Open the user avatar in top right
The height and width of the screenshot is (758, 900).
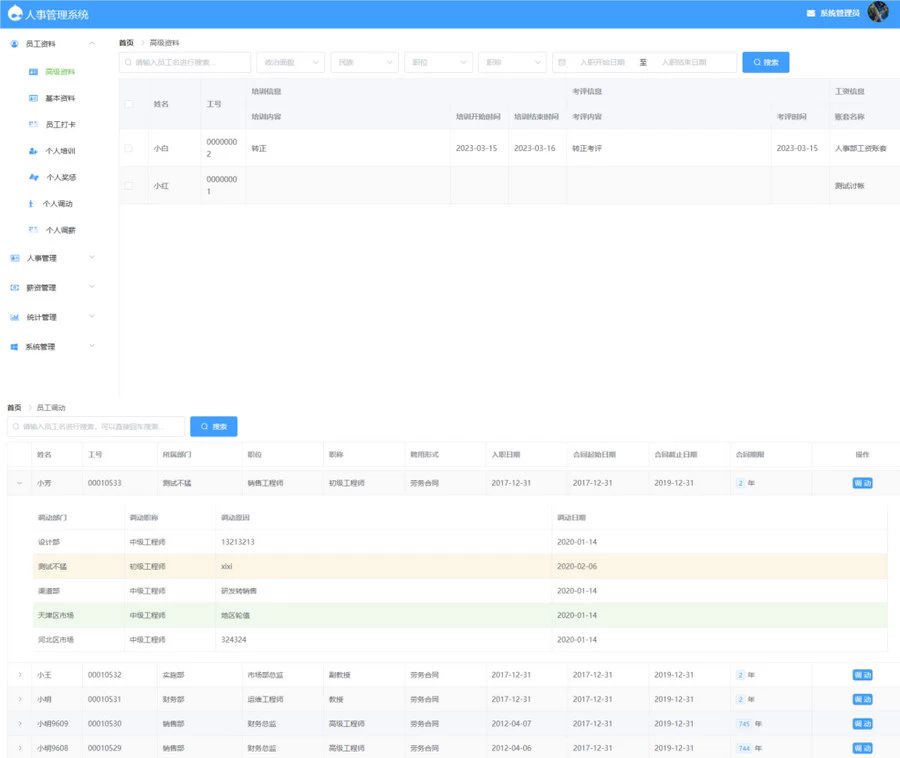click(878, 12)
